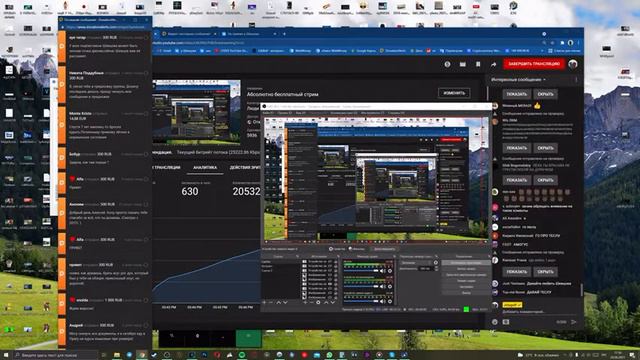Click the Windows taskbar search box
The height and width of the screenshot is (360, 640).
[x=56, y=355]
